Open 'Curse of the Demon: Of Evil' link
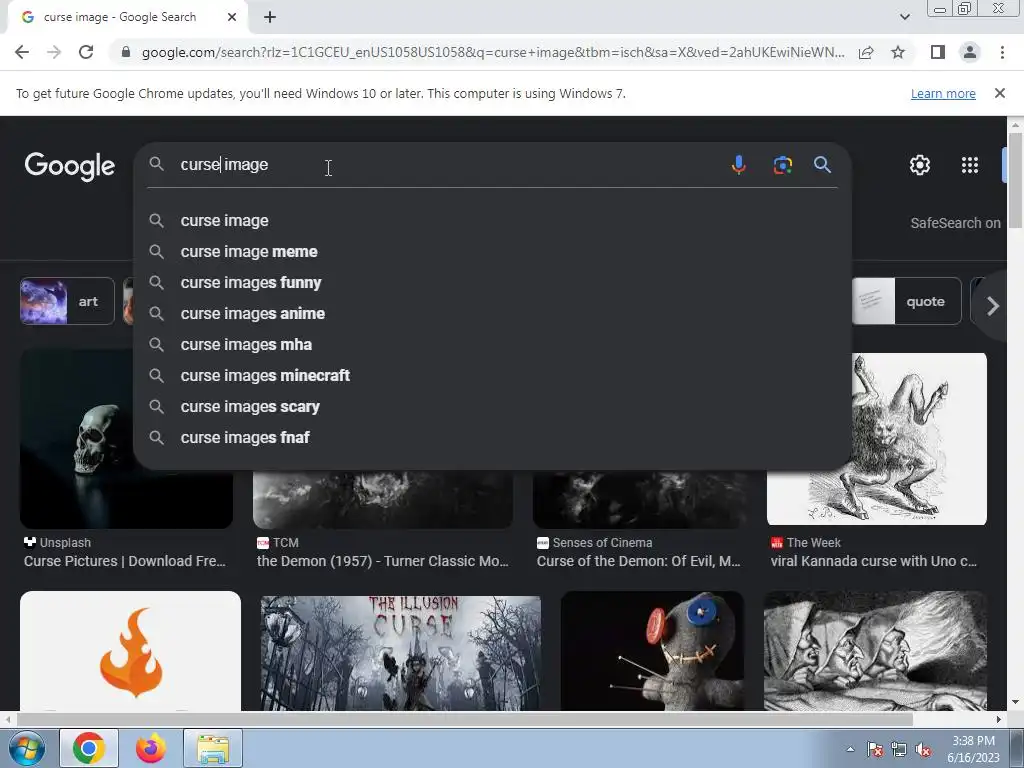1024x768 pixels. (639, 561)
